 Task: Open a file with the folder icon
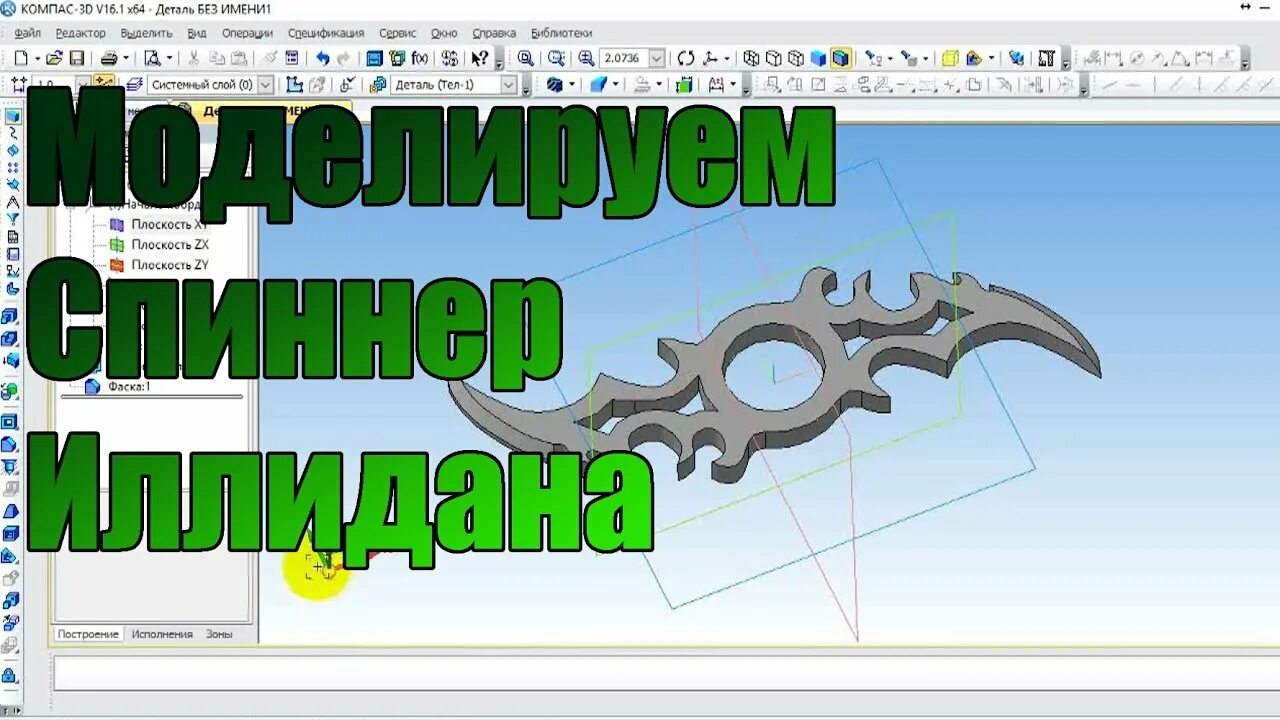54,58
